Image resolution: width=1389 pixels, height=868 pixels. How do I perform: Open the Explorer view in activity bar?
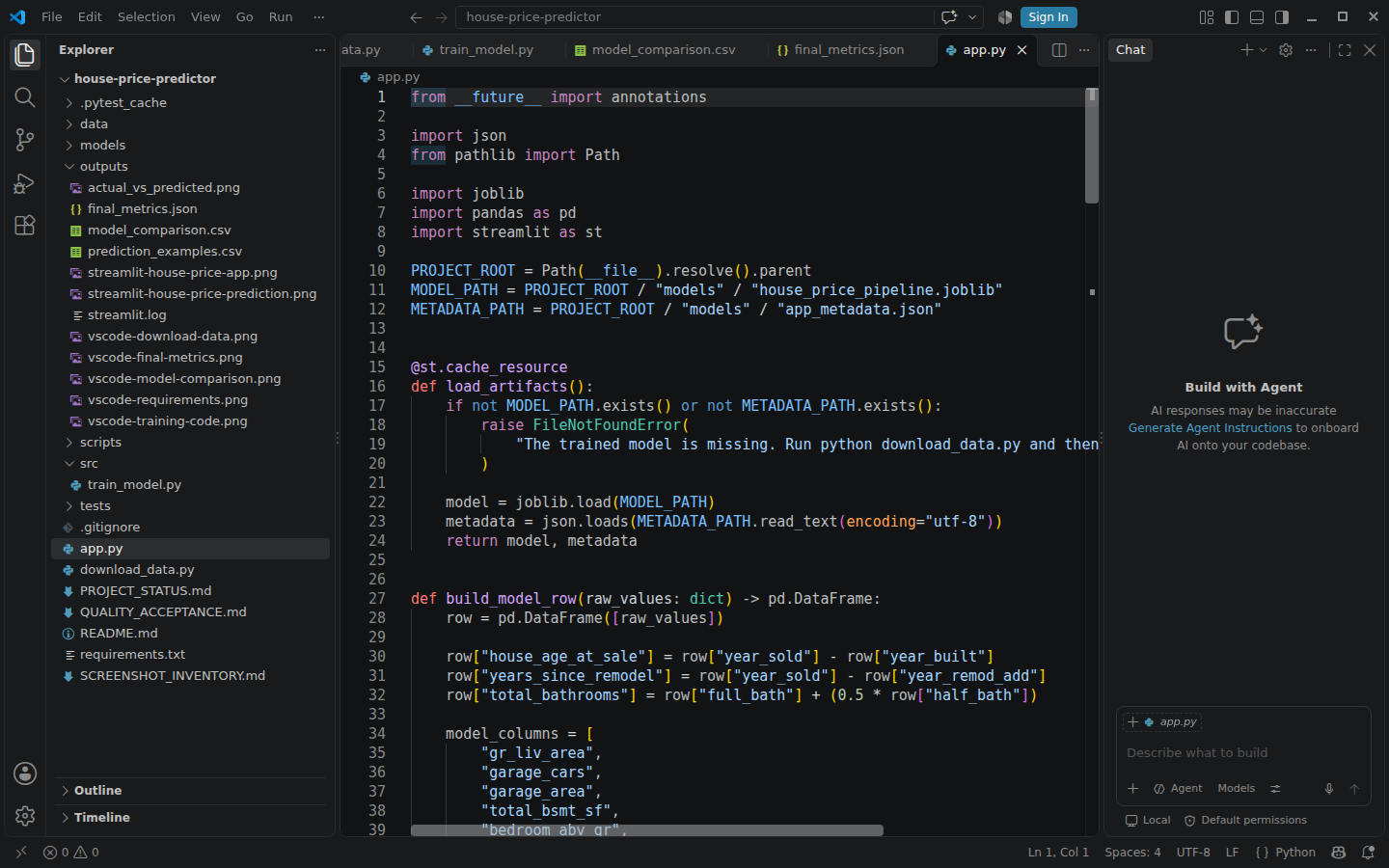[25, 55]
